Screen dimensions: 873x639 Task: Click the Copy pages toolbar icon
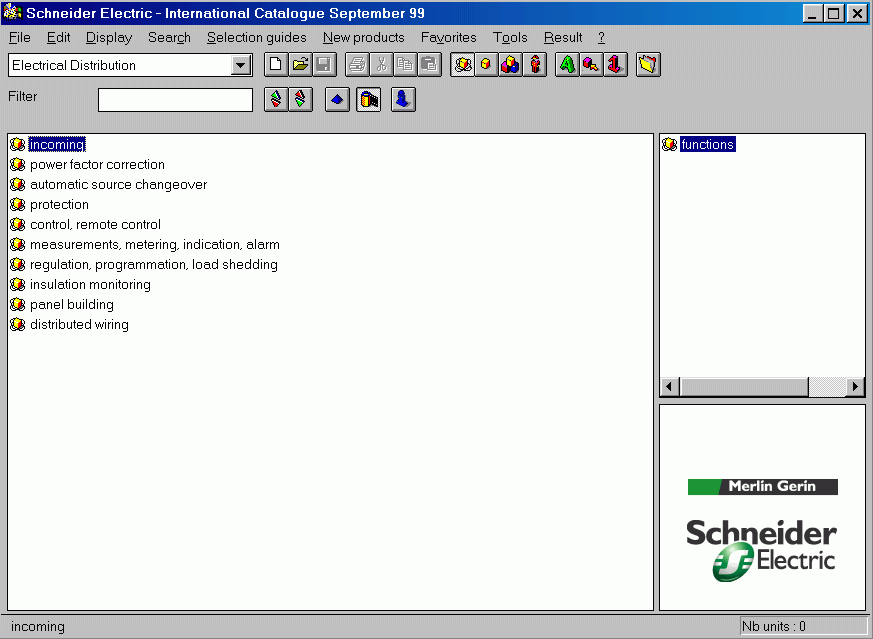[405, 65]
